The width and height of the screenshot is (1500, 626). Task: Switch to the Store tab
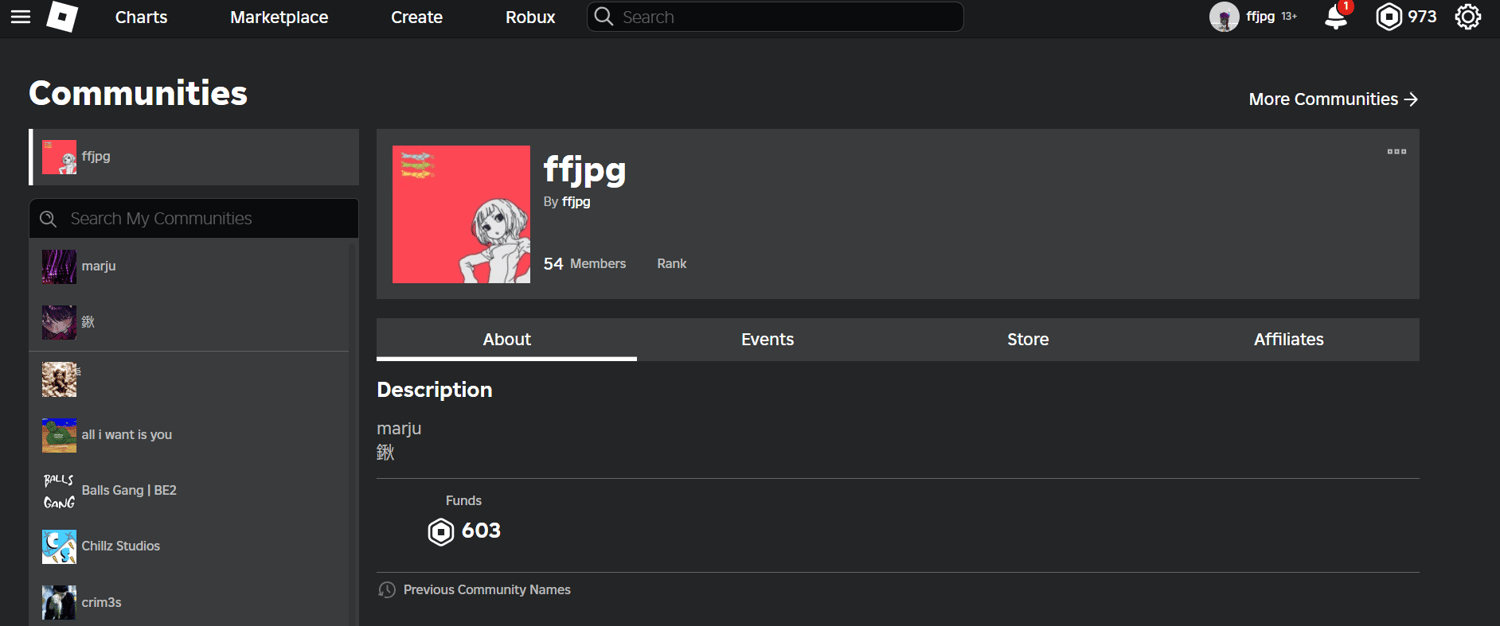pyautogui.click(x=1028, y=340)
